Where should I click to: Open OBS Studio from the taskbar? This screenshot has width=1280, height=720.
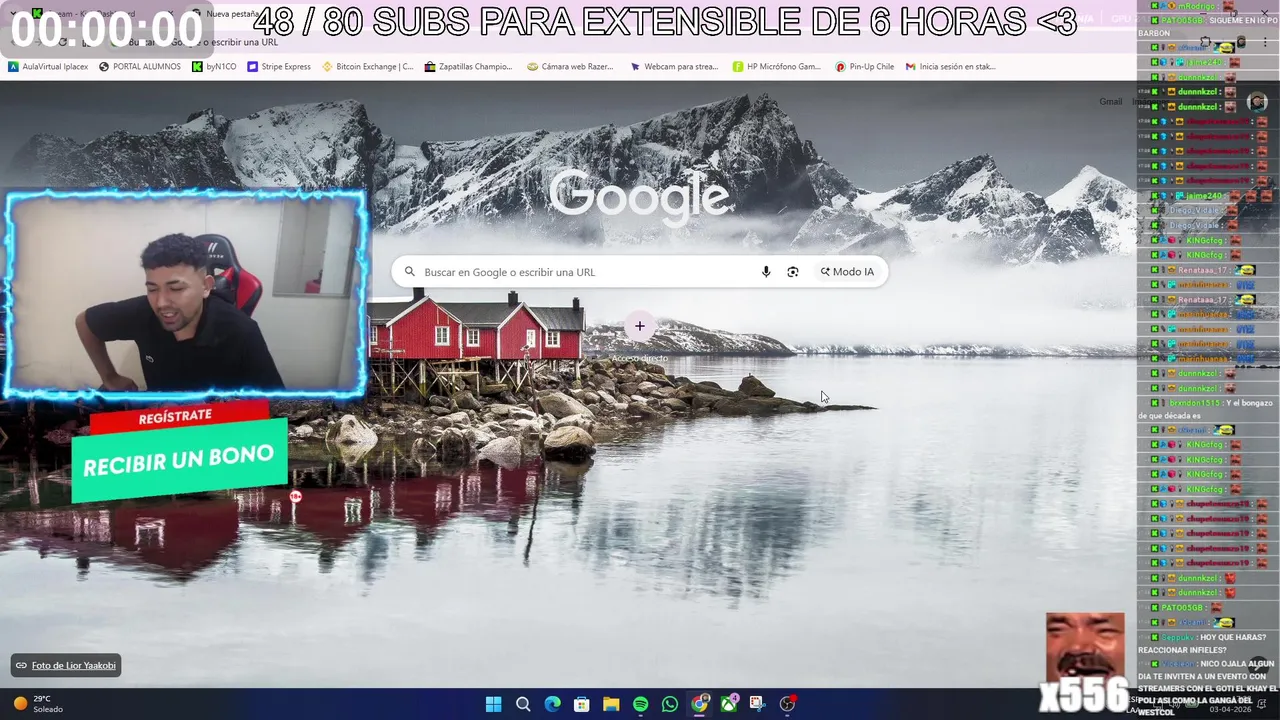788,704
